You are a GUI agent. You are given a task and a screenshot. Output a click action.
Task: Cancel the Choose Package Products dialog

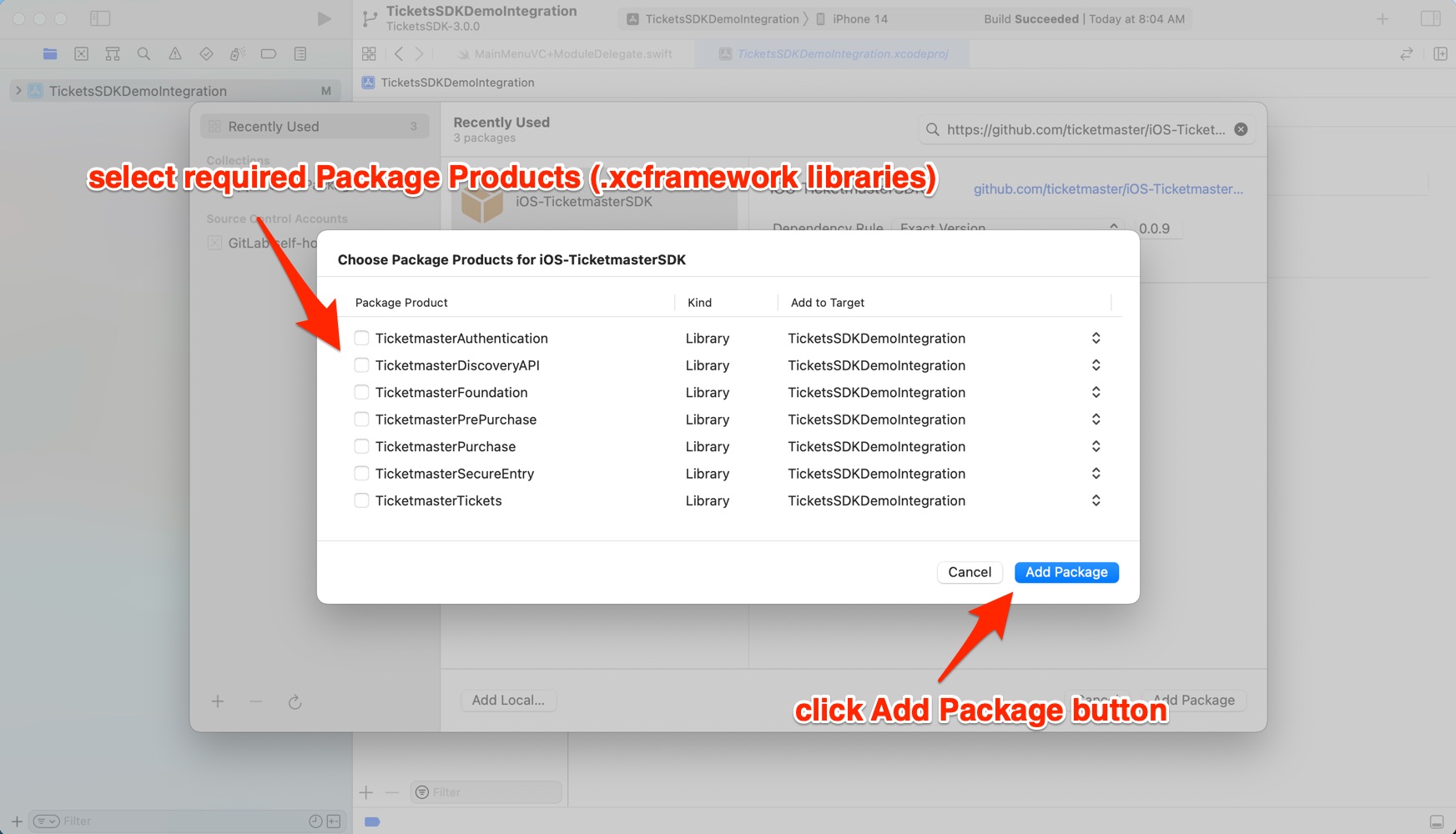pyautogui.click(x=970, y=572)
